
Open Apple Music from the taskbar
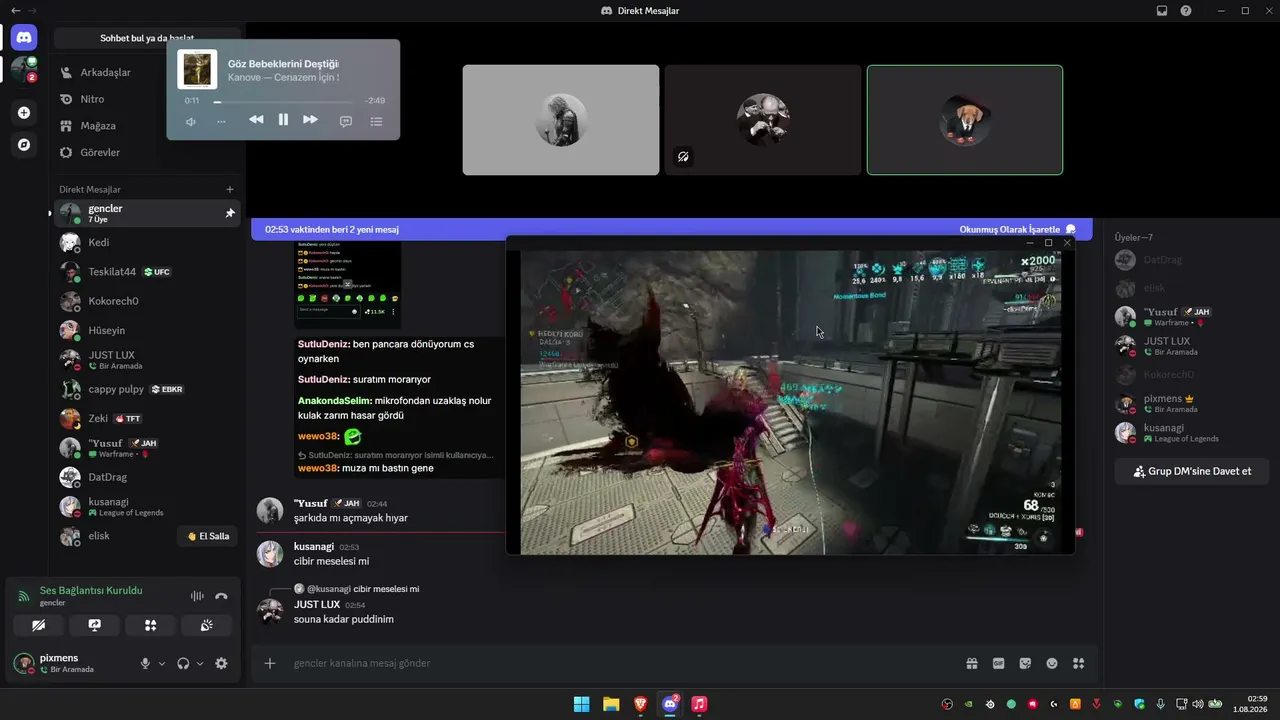click(x=699, y=704)
